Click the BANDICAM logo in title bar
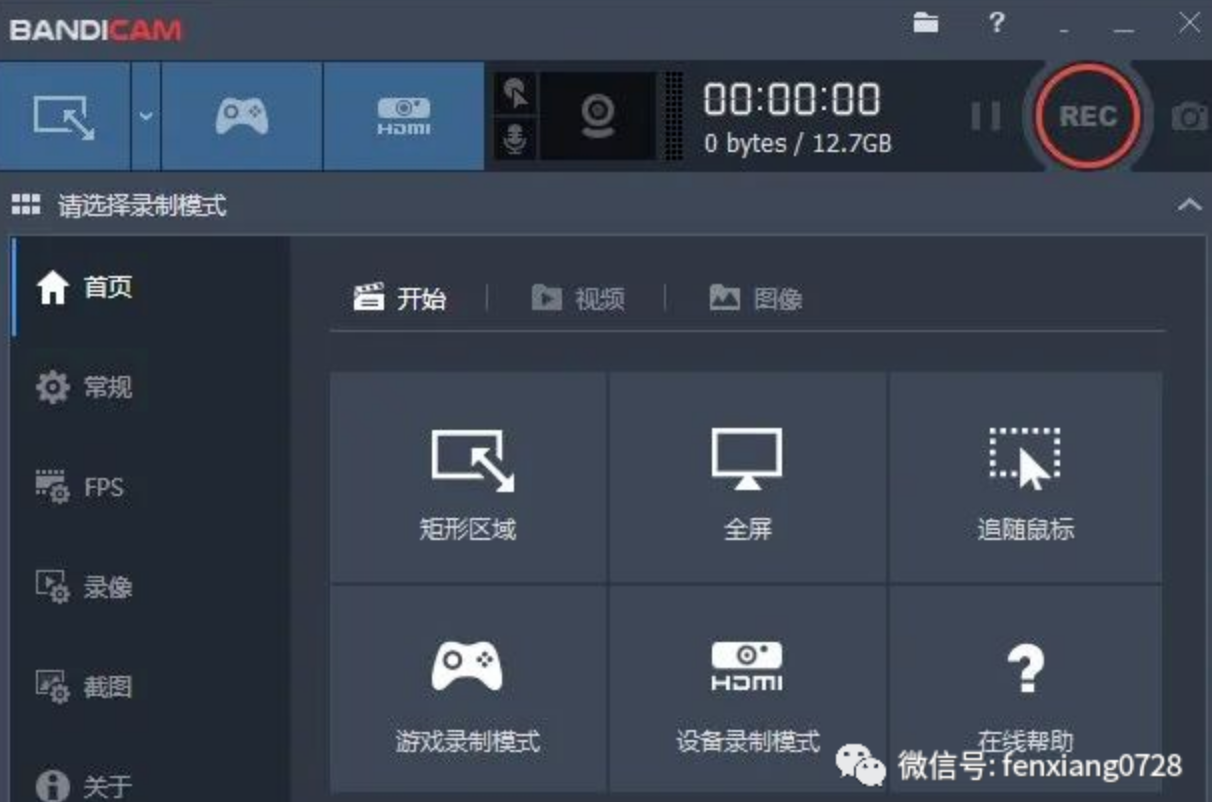The image size is (1212, 802). 96,29
